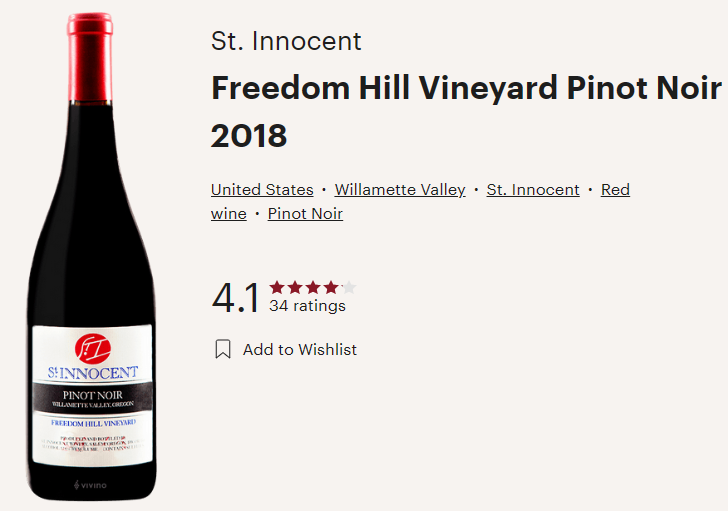Click the wine bottle product image
Image resolution: width=728 pixels, height=511 pixels.
pos(91,256)
